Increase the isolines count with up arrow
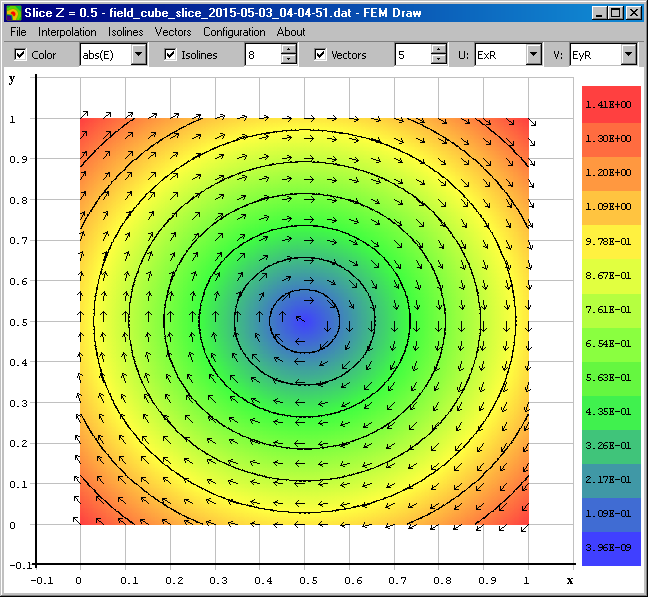The width and height of the screenshot is (648, 597). (288, 50)
